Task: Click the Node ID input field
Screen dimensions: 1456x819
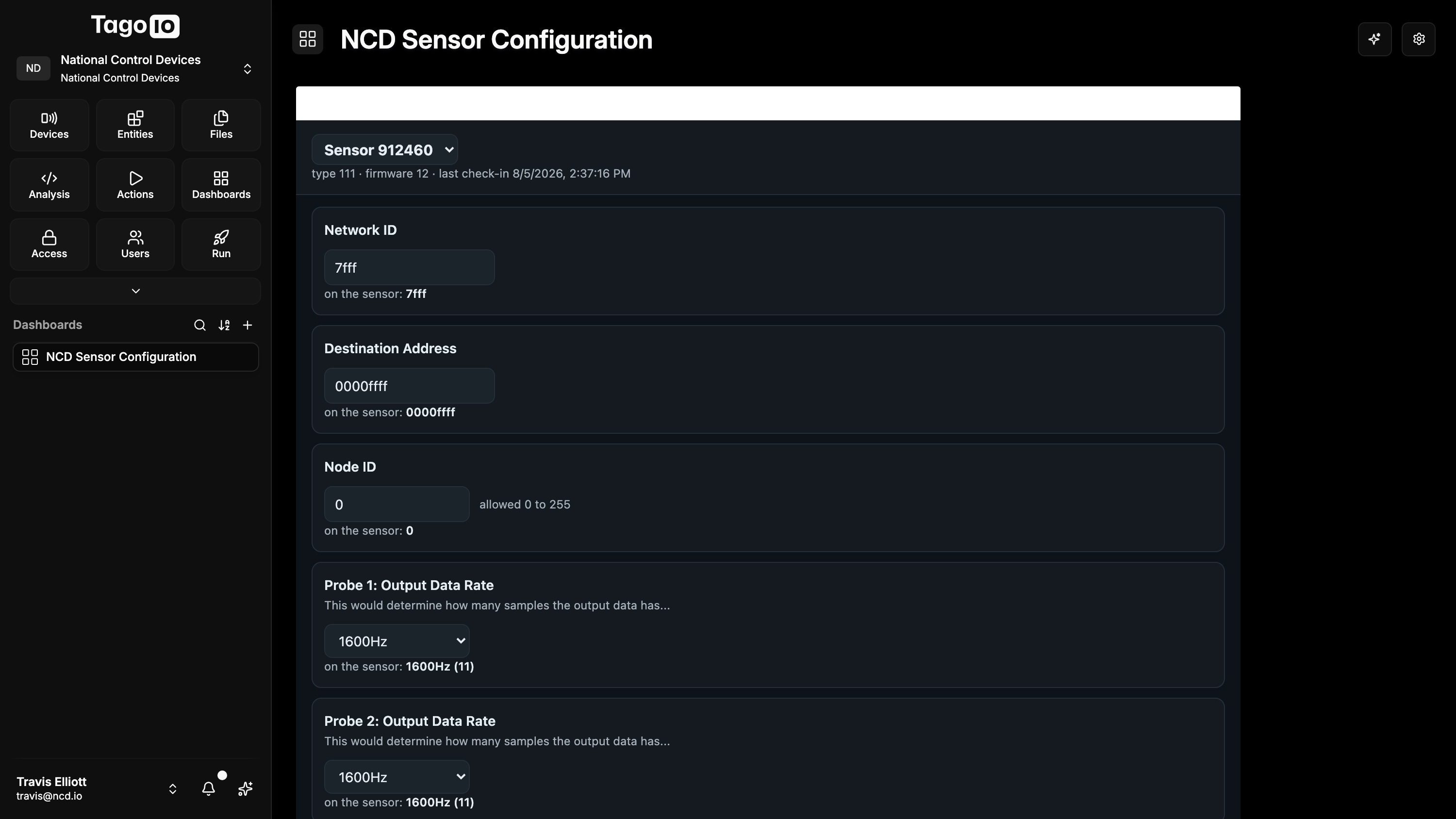Action: [x=397, y=504]
